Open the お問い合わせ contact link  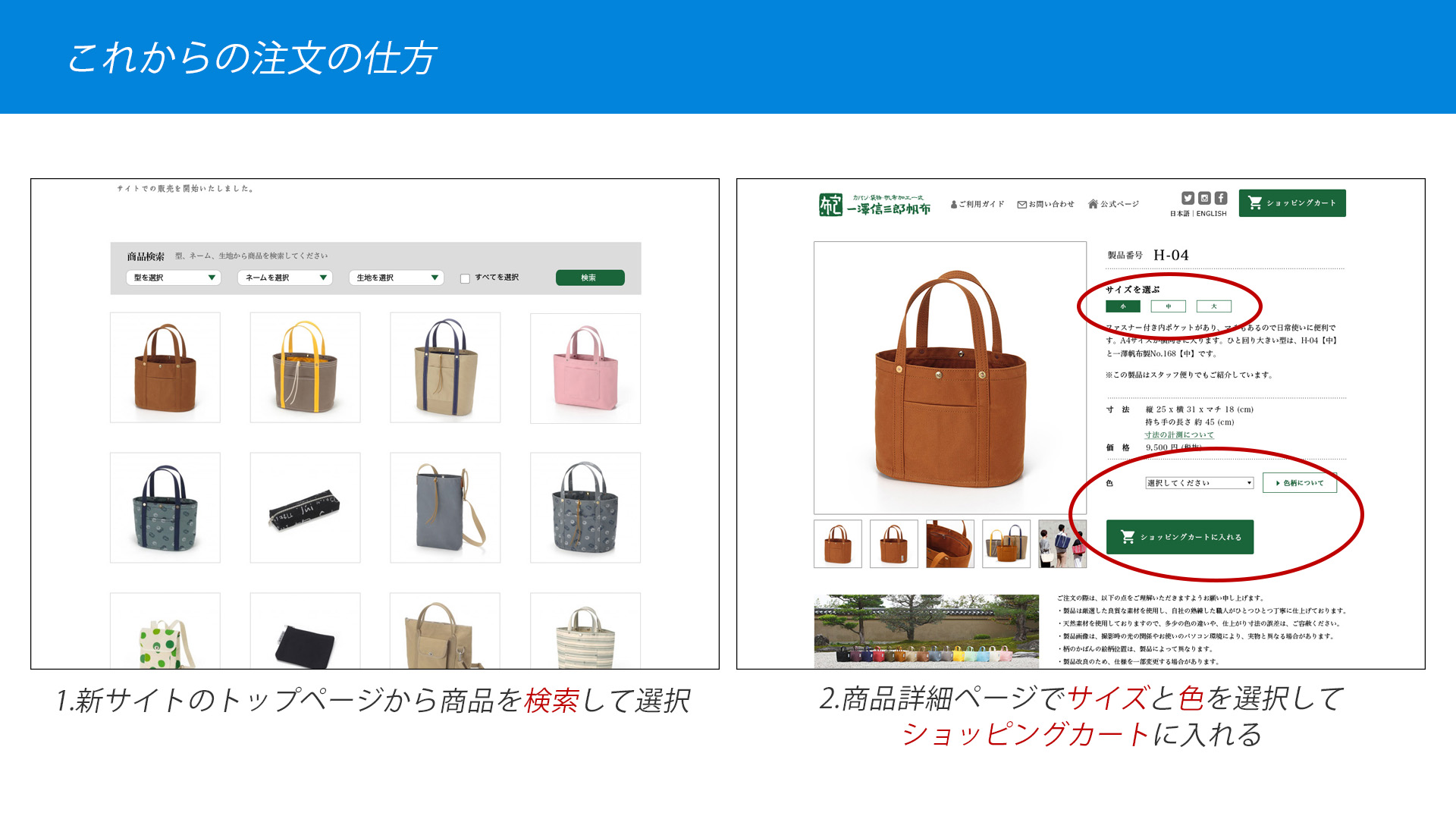click(x=1046, y=204)
